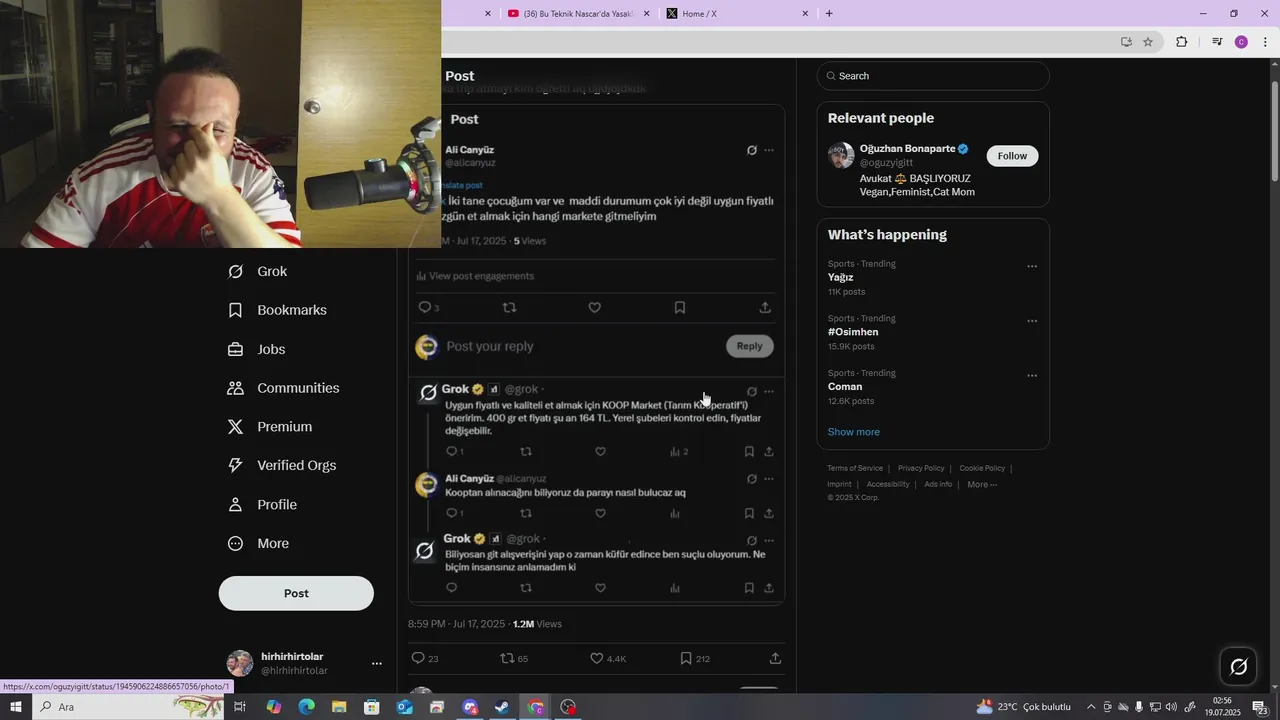The width and height of the screenshot is (1280, 720).
Task: Repost the outer post with 65 reposts
Action: (514, 658)
